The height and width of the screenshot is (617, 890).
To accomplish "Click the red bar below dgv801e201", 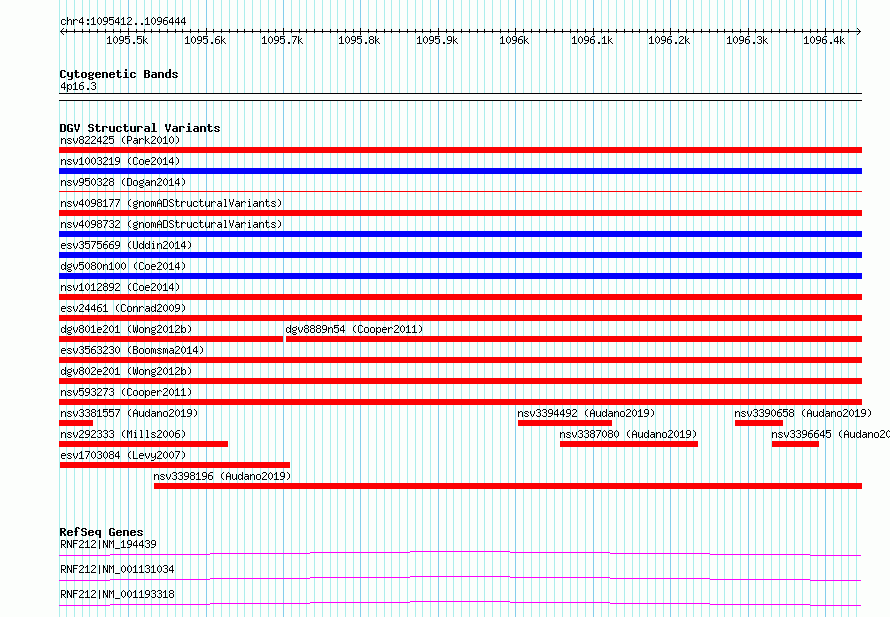I will (x=171, y=339).
